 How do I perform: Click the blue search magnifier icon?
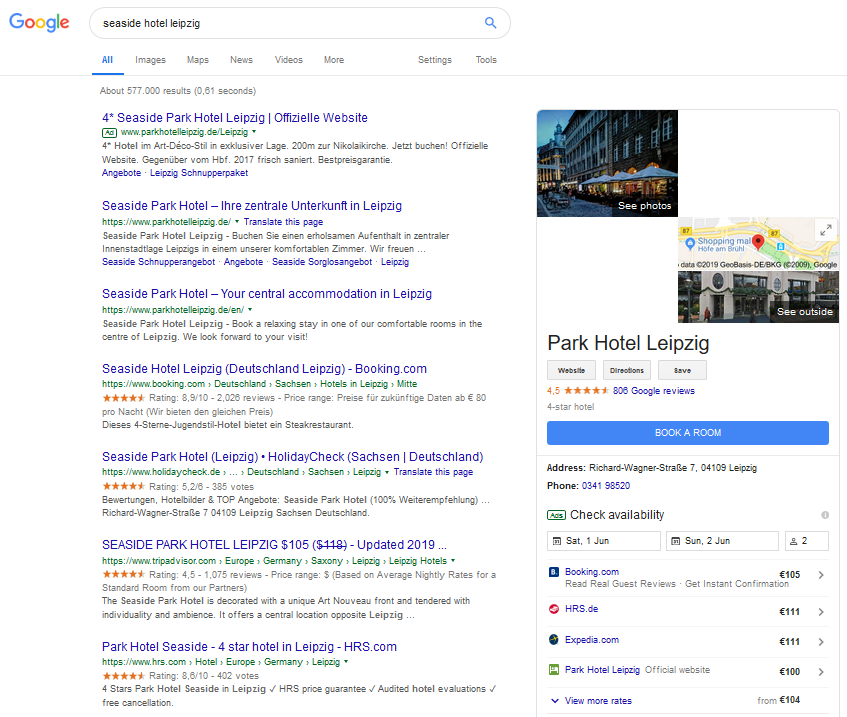click(x=490, y=22)
